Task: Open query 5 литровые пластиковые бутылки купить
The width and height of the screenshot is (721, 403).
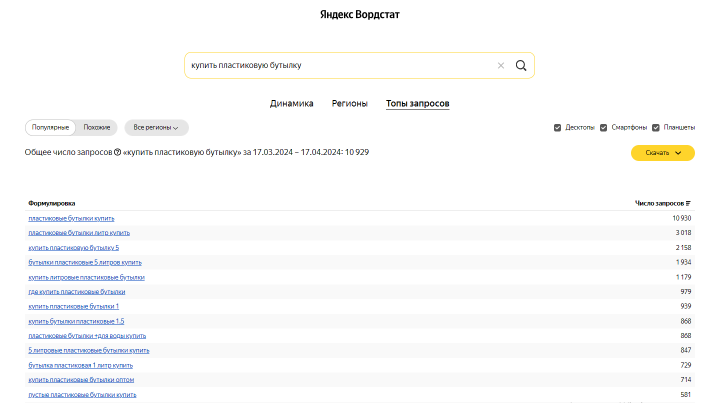Action: click(89, 351)
